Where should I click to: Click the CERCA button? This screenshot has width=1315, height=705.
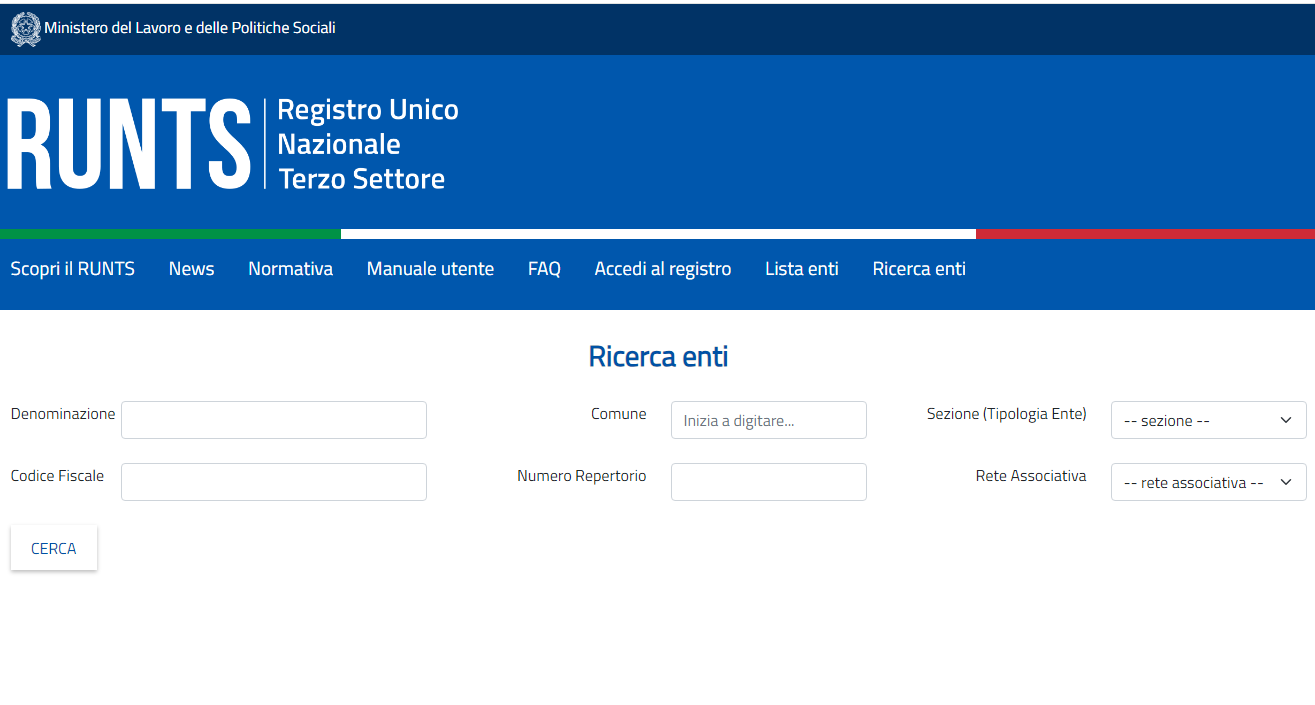[54, 548]
